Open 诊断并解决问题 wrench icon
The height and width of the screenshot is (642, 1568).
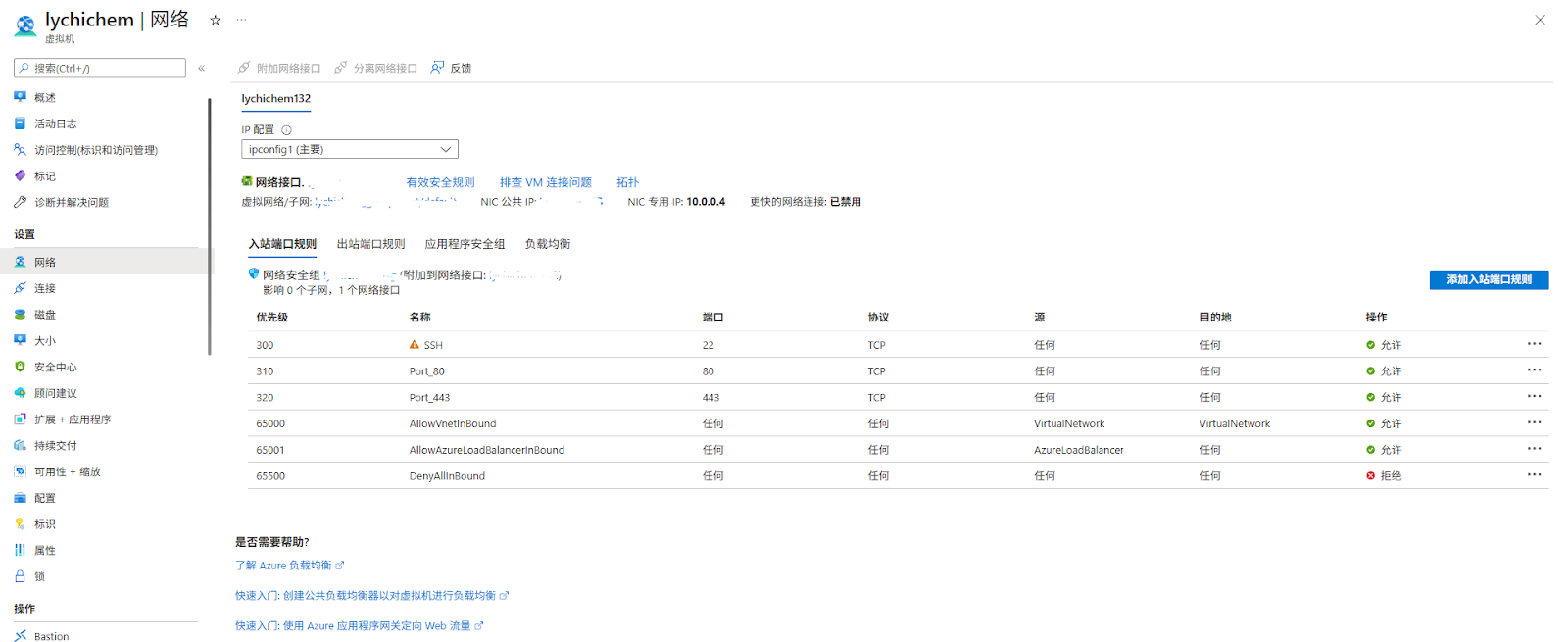coord(20,202)
